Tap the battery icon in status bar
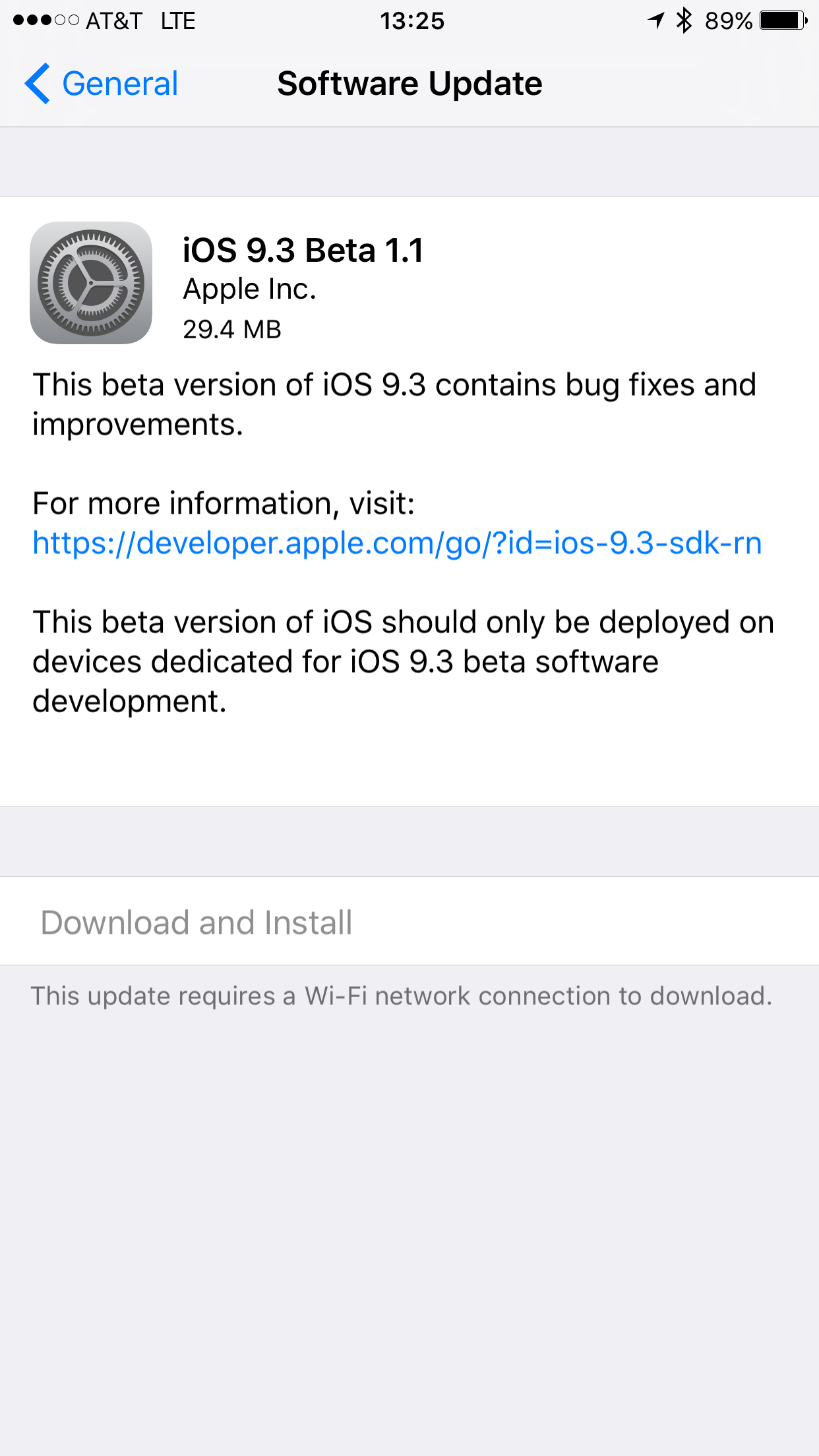Image resolution: width=819 pixels, height=1456 pixels. [783, 20]
